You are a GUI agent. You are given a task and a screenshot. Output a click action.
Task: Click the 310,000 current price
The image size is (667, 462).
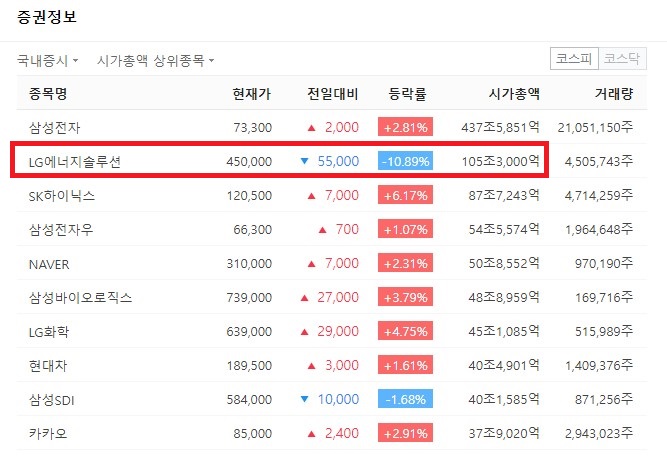[x=249, y=263]
